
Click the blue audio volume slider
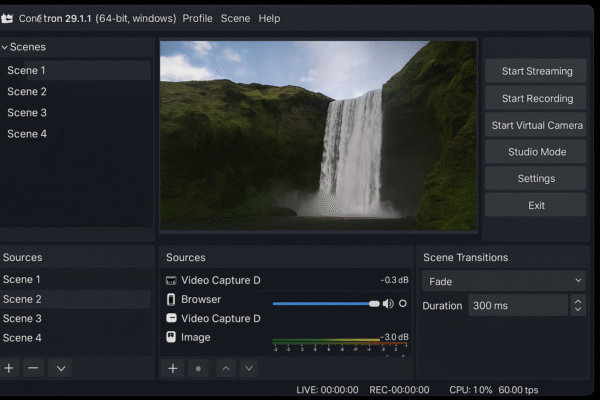click(322, 303)
